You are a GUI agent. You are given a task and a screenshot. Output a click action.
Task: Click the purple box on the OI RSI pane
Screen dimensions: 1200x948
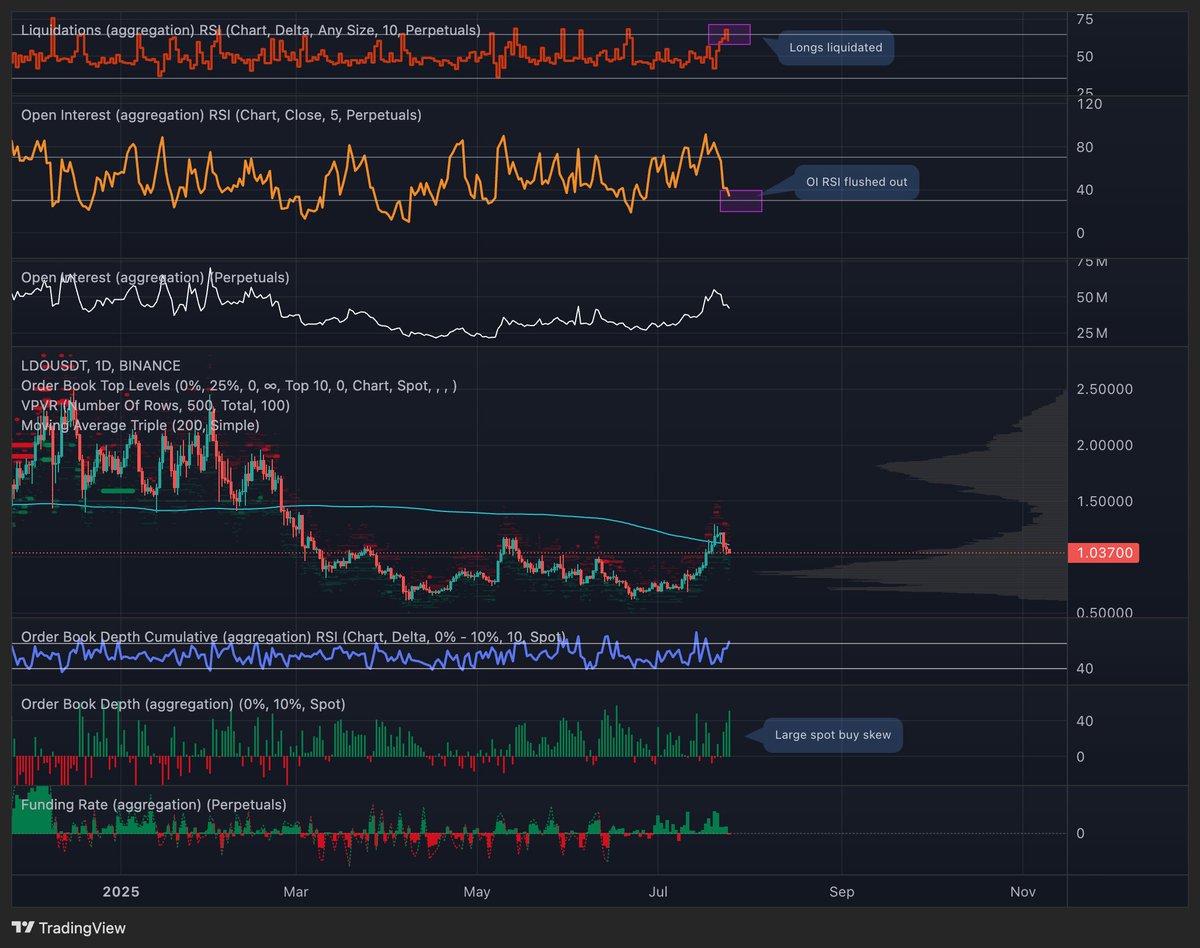742,201
